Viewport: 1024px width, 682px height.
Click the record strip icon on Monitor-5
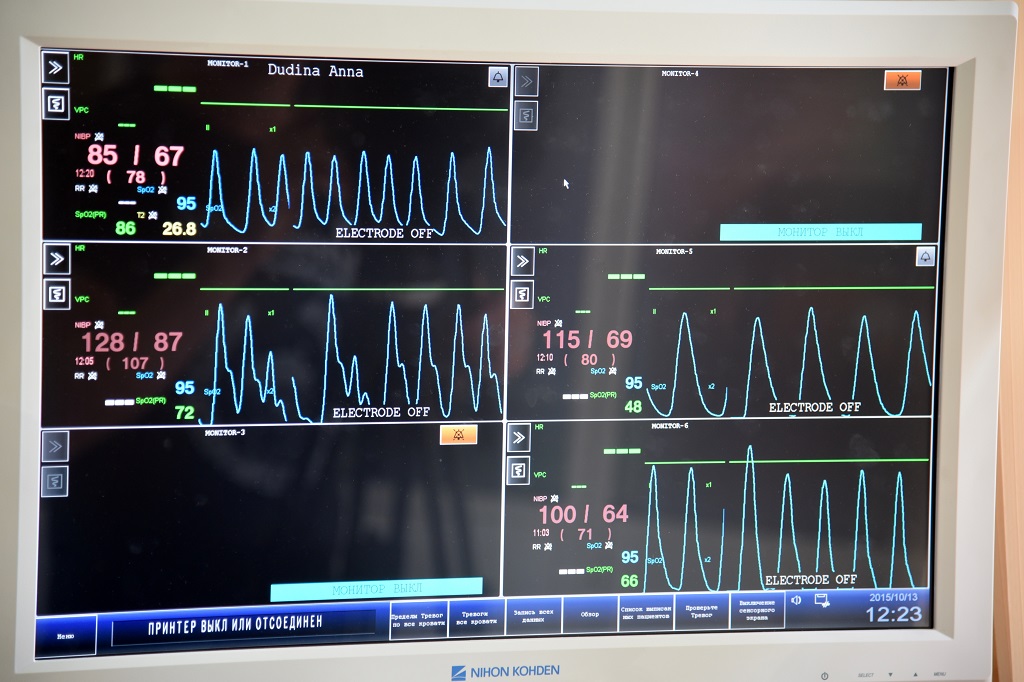point(522,294)
